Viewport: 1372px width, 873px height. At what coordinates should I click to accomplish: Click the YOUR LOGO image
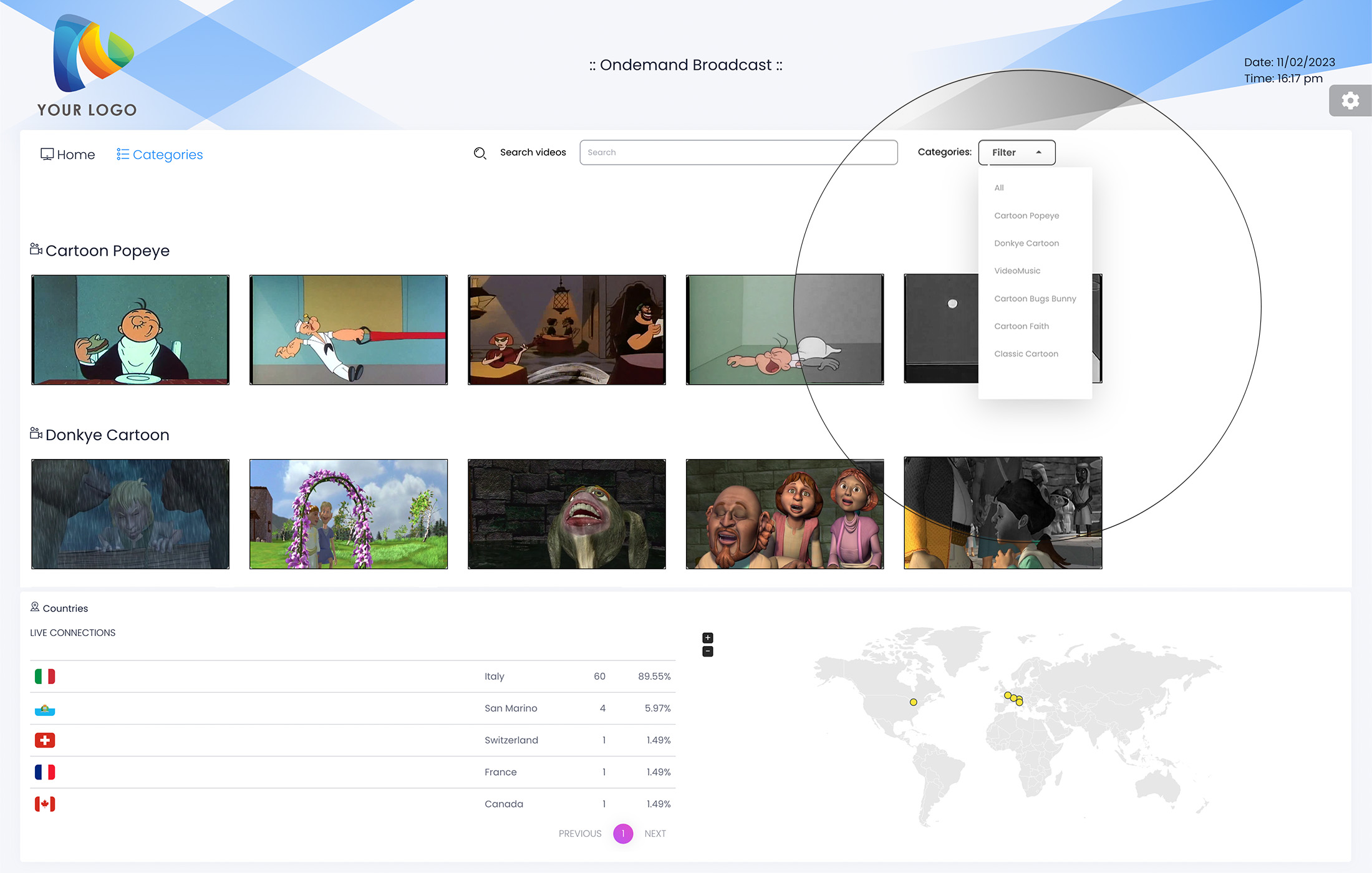[x=87, y=65]
